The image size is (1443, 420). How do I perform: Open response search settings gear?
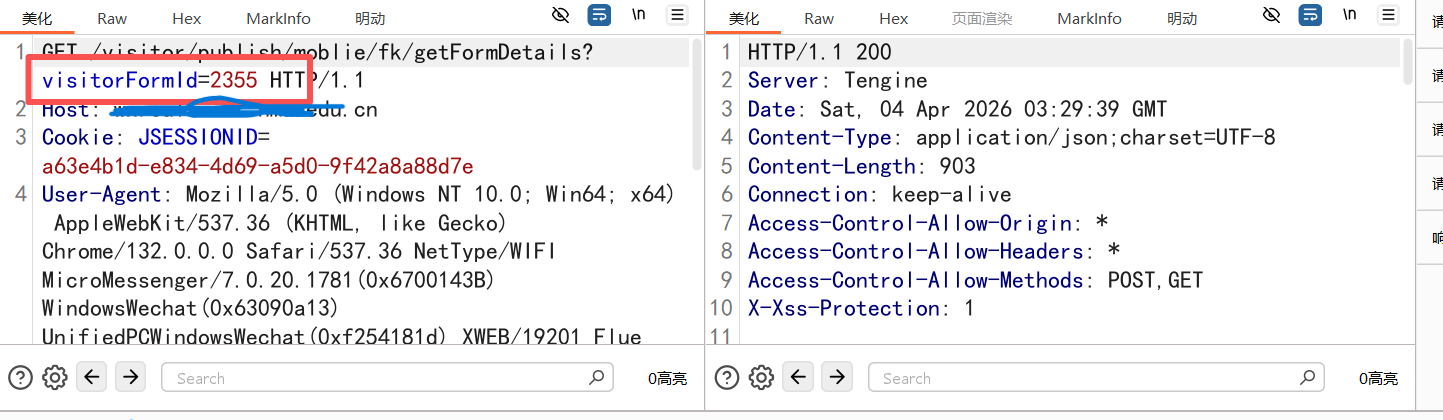[761, 377]
